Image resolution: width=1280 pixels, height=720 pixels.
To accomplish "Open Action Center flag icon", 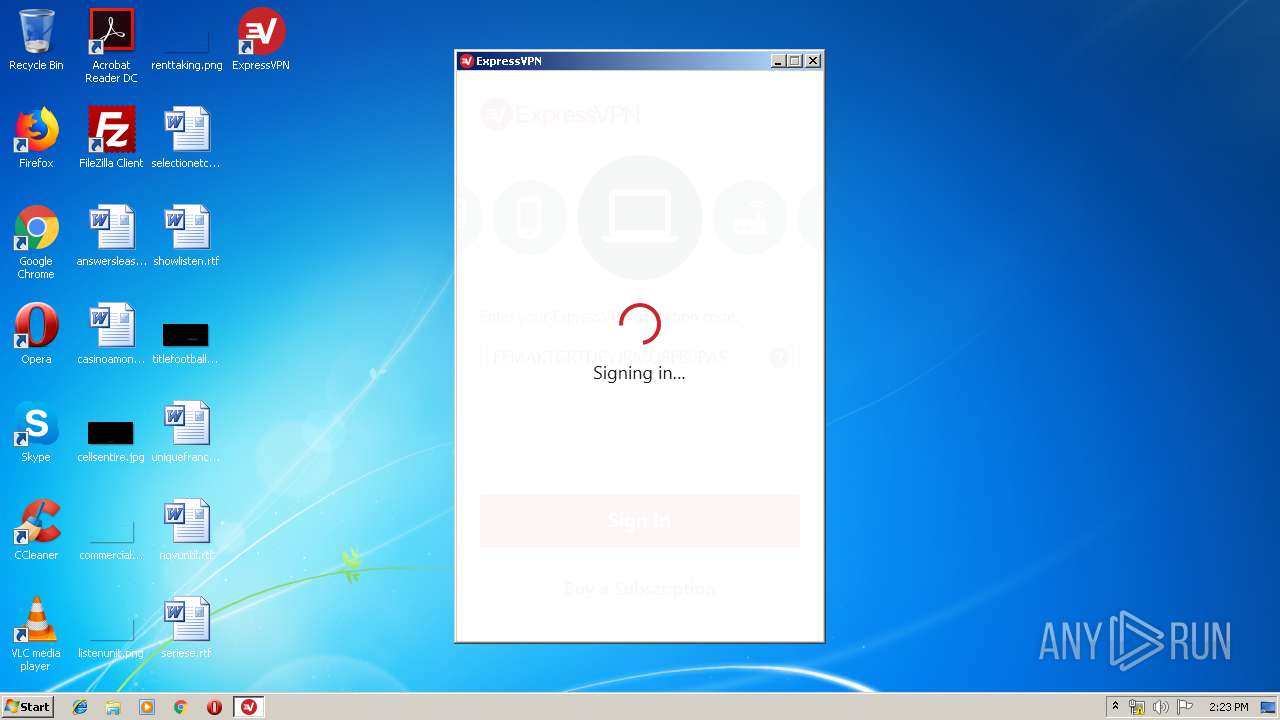I will coord(1184,707).
